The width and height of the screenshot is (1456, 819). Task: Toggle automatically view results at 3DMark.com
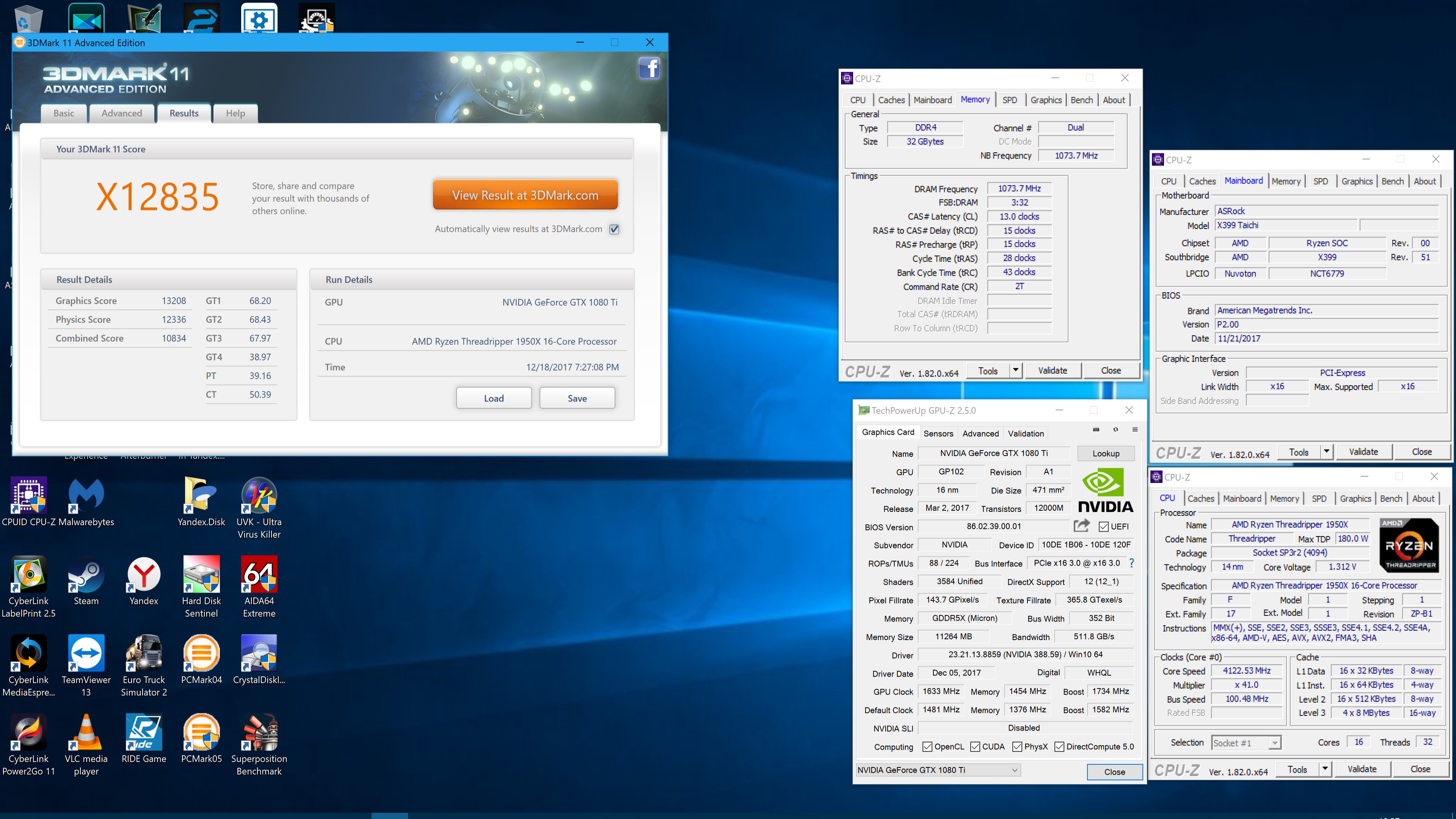614,229
